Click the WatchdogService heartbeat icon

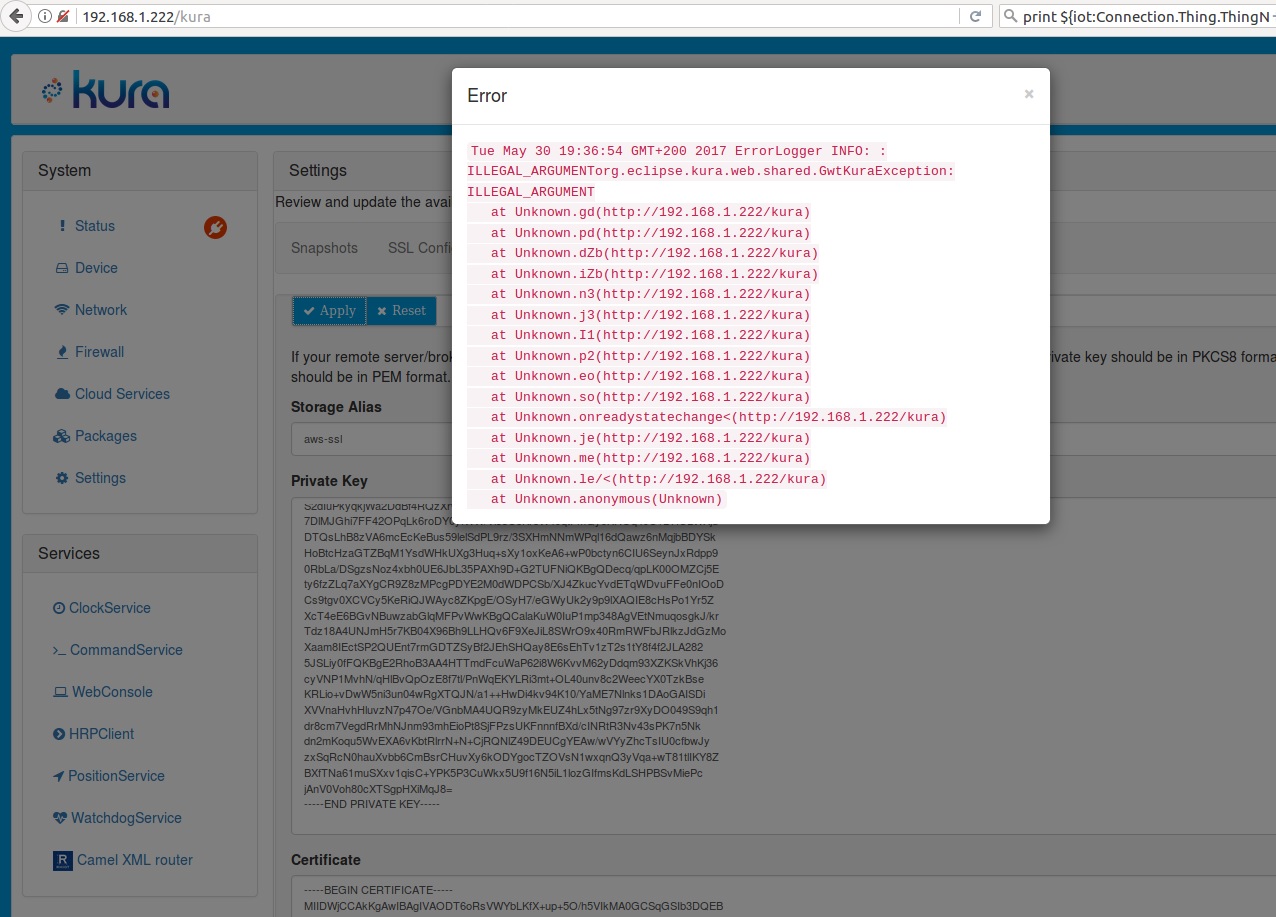[x=60, y=818]
